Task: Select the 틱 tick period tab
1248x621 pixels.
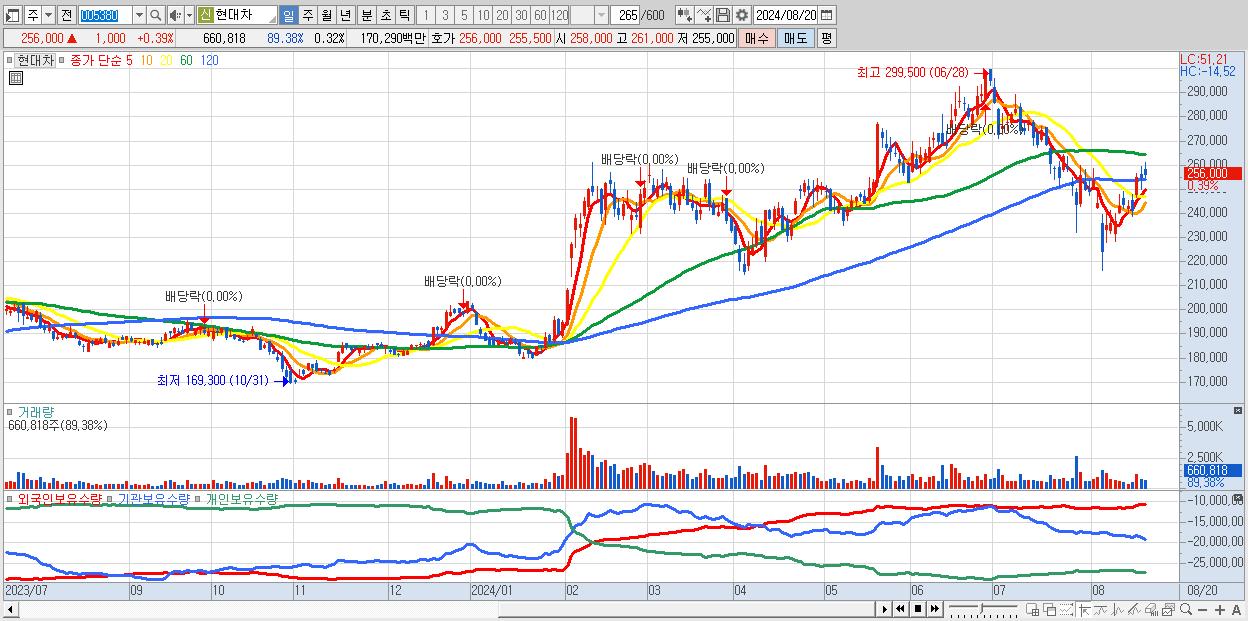Action: (x=403, y=15)
